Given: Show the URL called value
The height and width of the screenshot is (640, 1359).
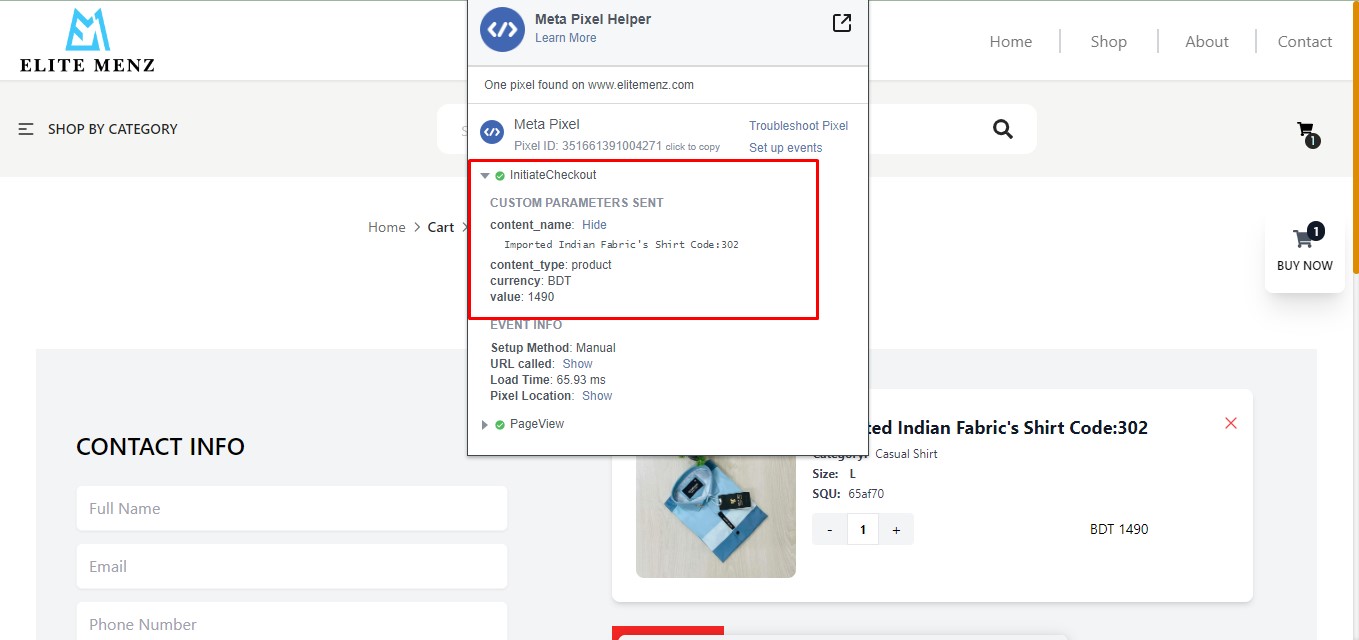Looking at the screenshot, I should point(577,364).
